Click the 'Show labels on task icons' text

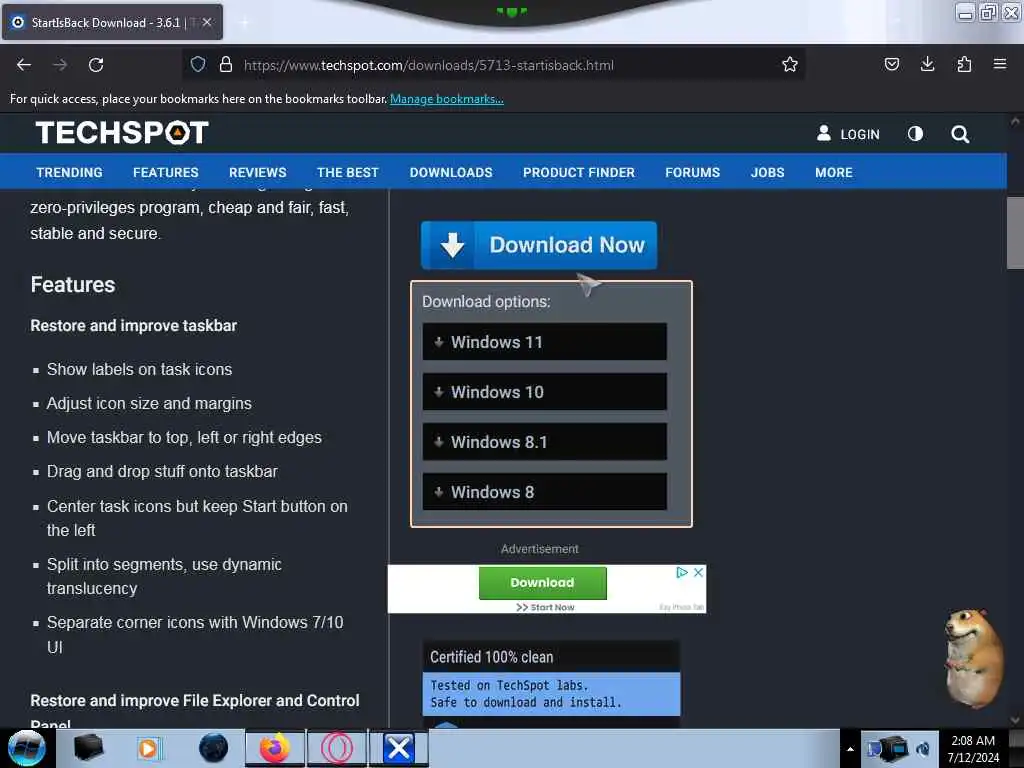[139, 369]
